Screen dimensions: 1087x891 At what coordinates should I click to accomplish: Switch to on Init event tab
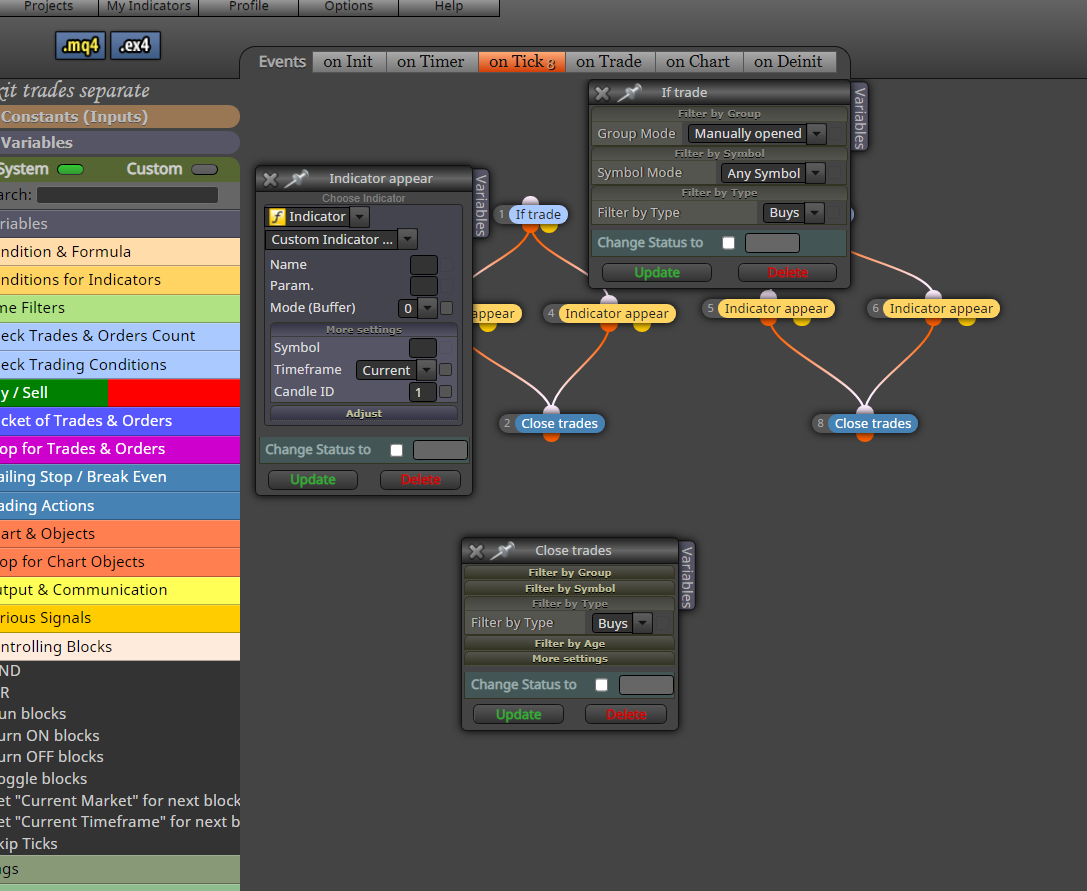point(348,62)
